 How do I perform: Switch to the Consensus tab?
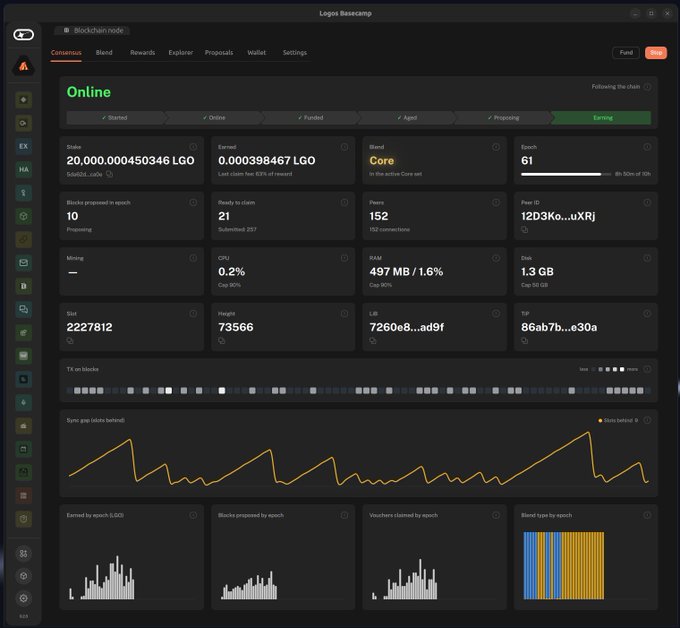66,52
